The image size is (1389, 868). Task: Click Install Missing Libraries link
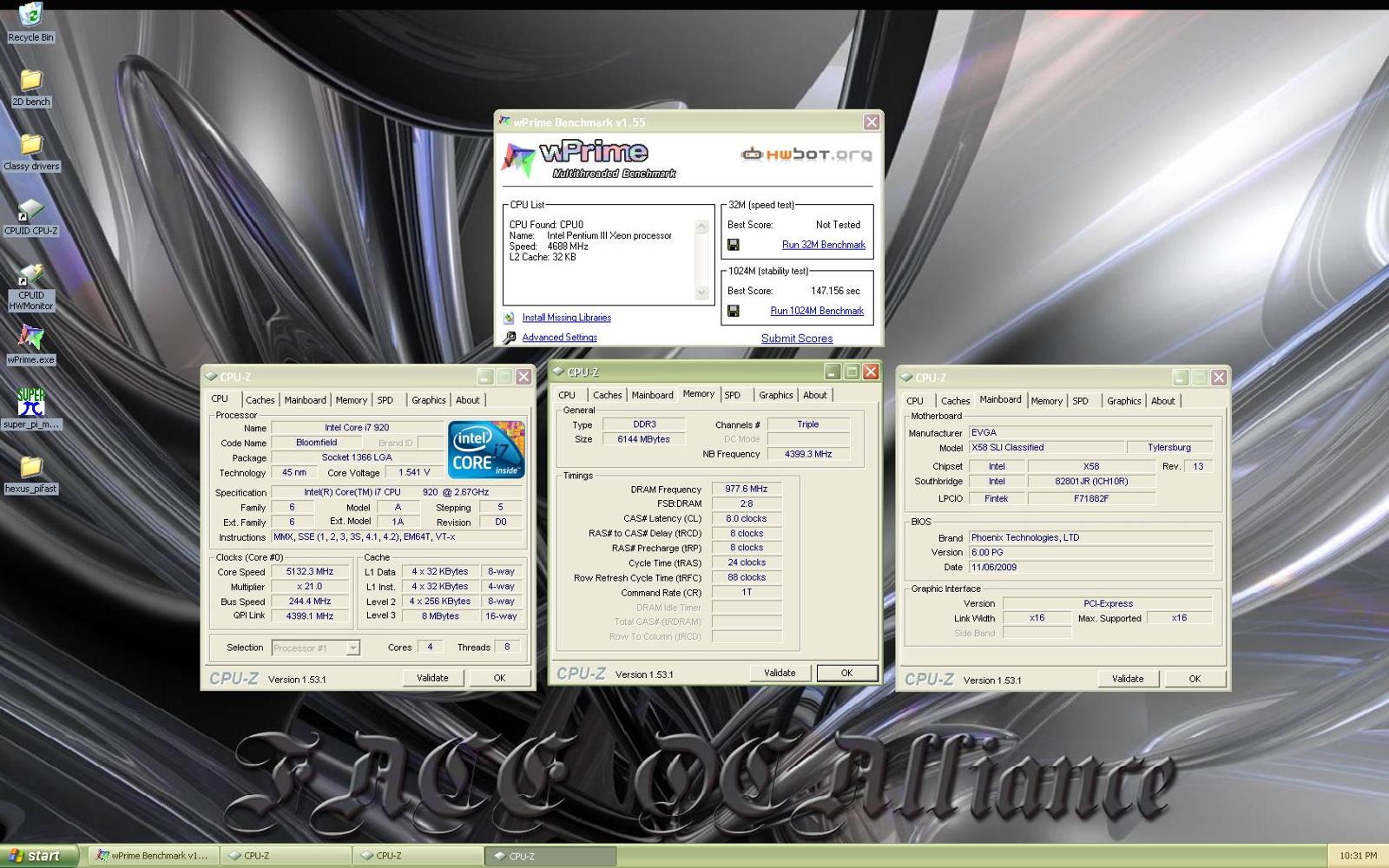pos(567,318)
